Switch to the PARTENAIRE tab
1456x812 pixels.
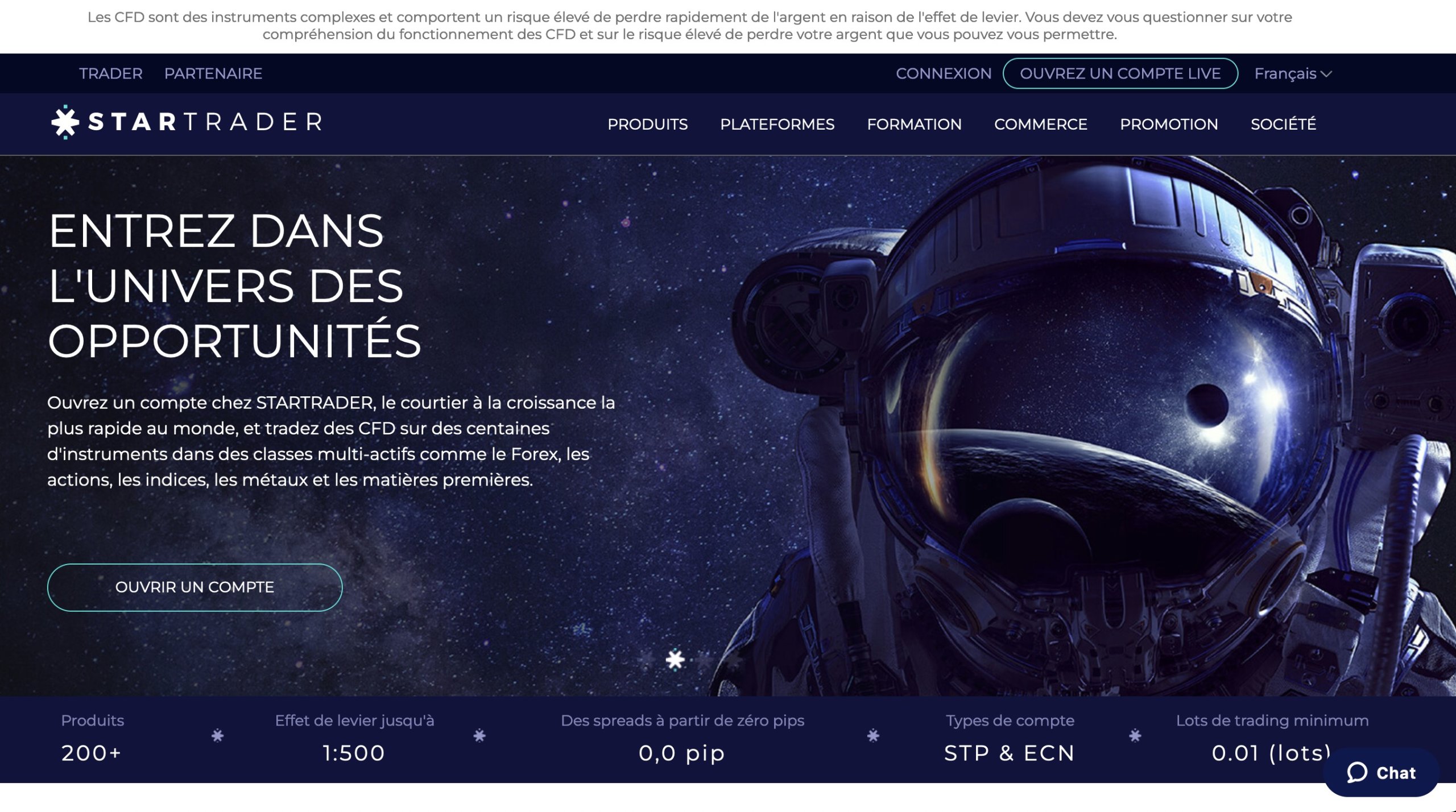click(213, 74)
